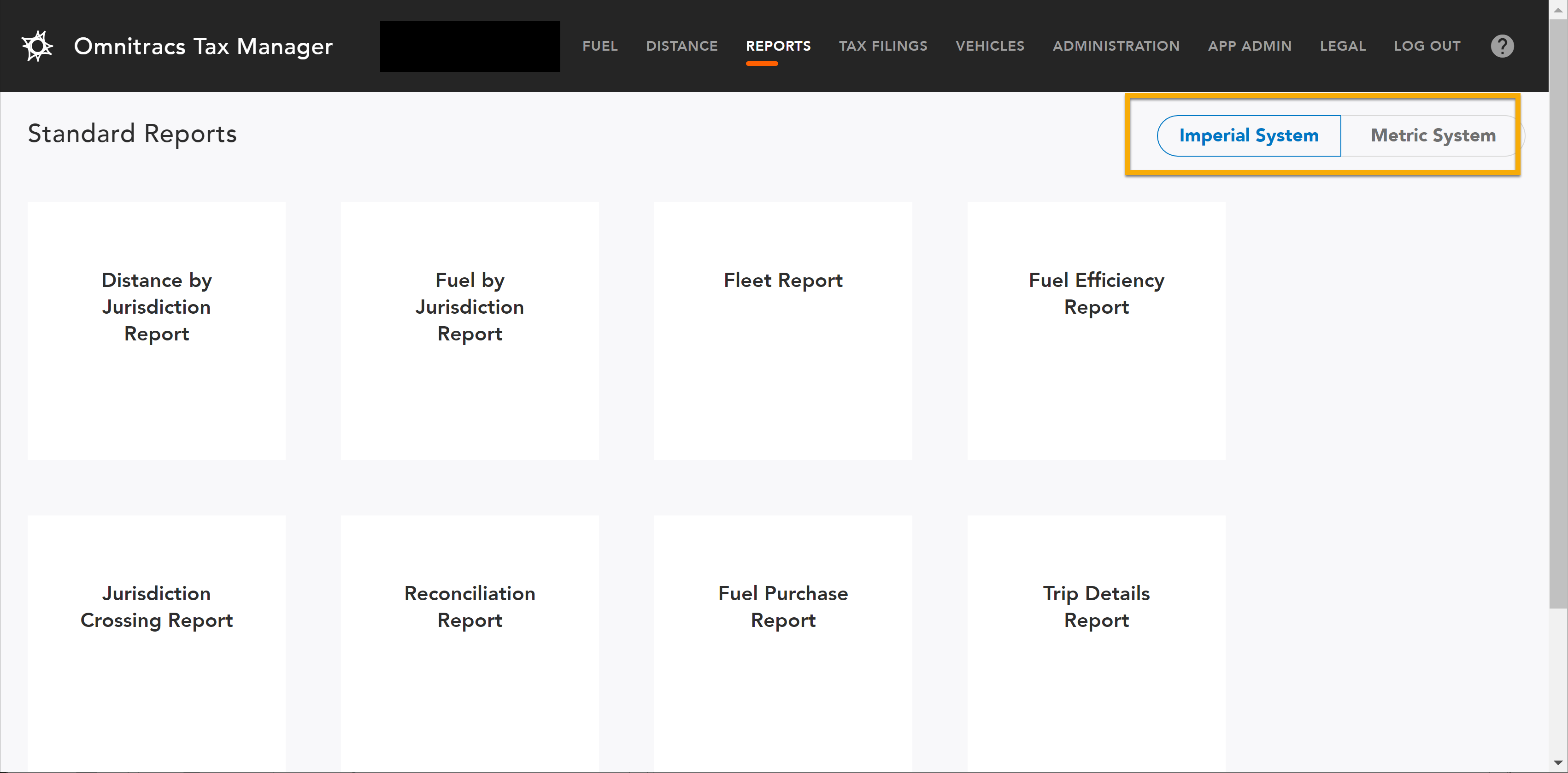Switch units to Imperial System
Screen dimensions: 1568x773
1248,135
